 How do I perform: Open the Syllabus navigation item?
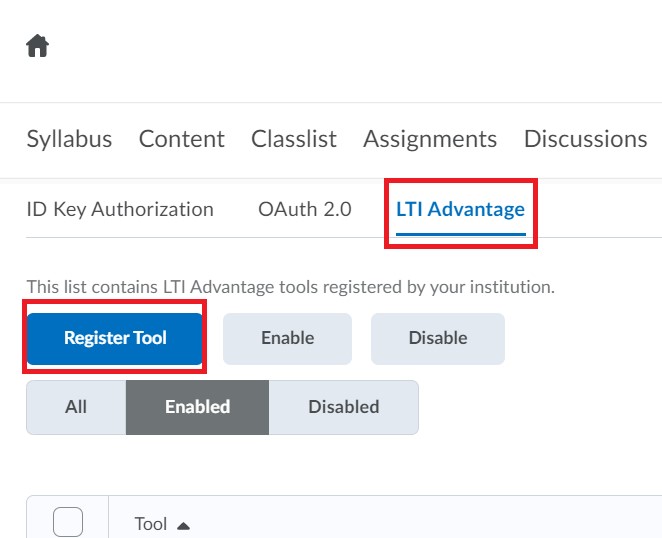tap(69, 139)
